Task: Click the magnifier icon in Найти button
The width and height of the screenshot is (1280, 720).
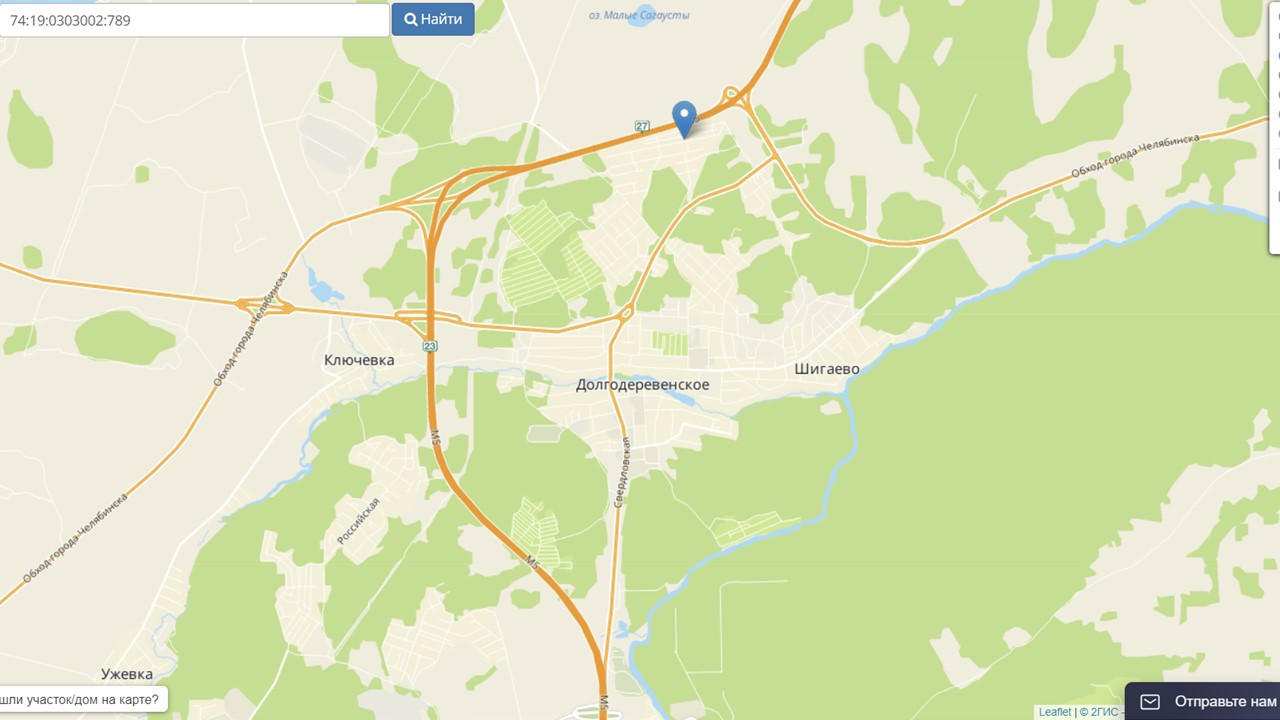Action: (410, 19)
